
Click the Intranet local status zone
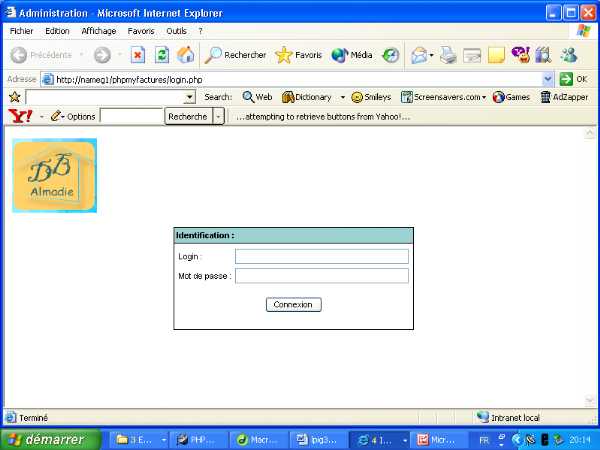point(508,417)
